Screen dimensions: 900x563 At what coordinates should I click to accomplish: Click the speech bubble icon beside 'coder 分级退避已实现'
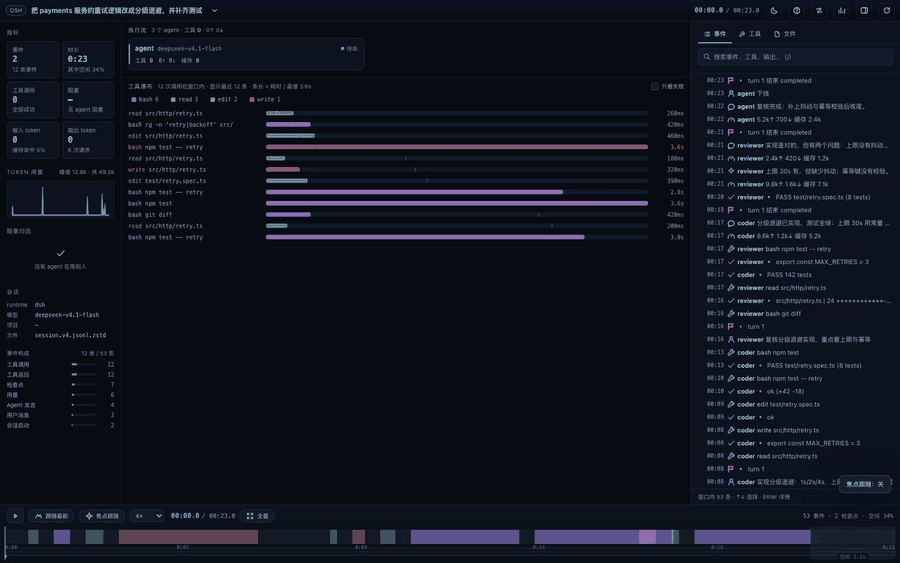tap(731, 223)
